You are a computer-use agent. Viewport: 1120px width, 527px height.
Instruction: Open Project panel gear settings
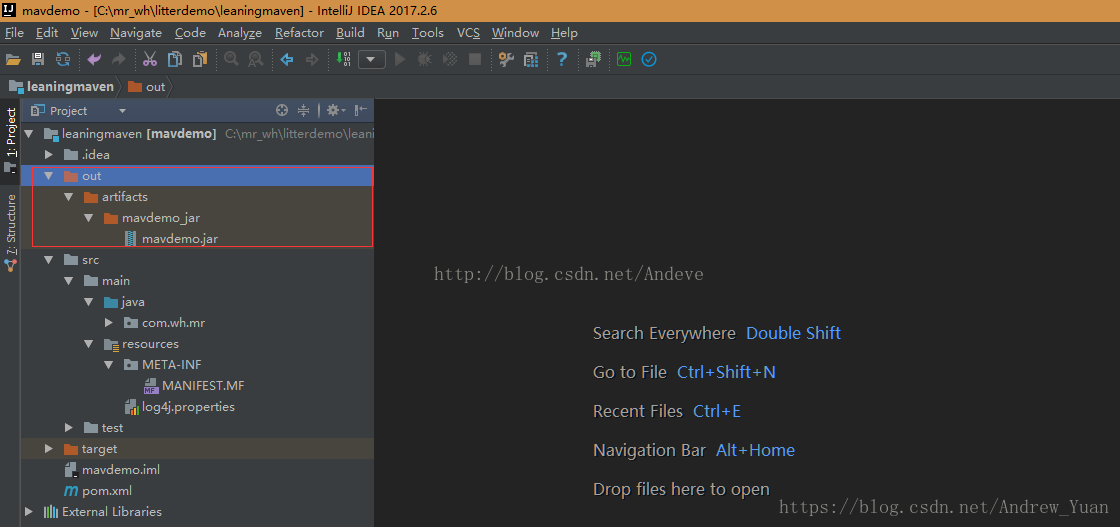pos(335,110)
